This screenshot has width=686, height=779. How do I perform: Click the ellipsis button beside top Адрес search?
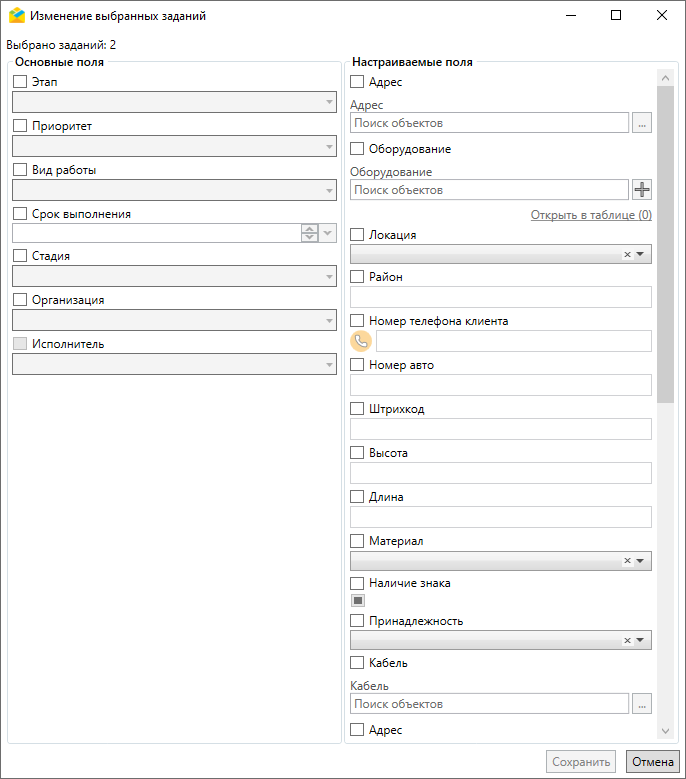(642, 123)
